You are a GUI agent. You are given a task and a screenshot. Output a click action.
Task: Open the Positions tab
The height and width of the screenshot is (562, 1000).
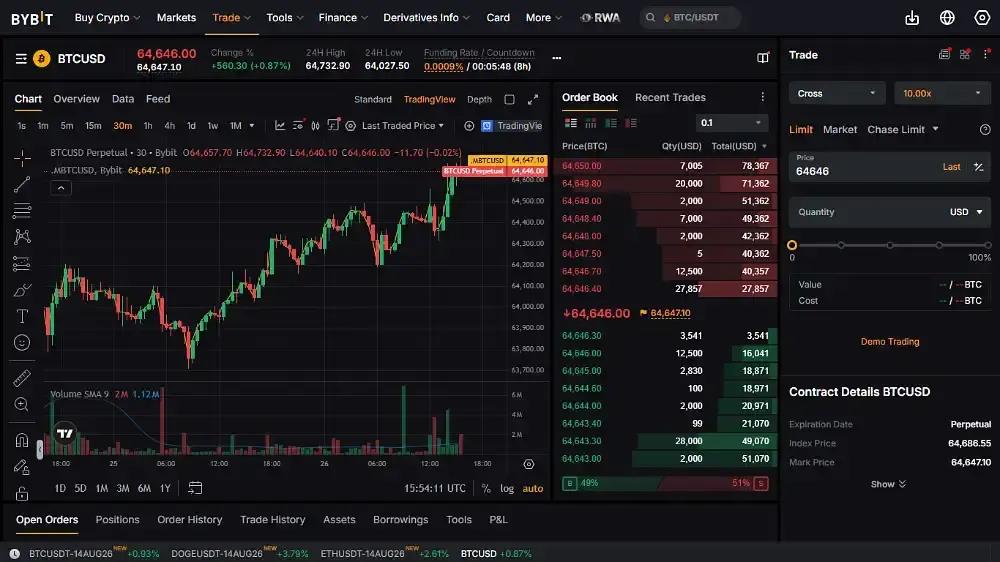pos(117,520)
